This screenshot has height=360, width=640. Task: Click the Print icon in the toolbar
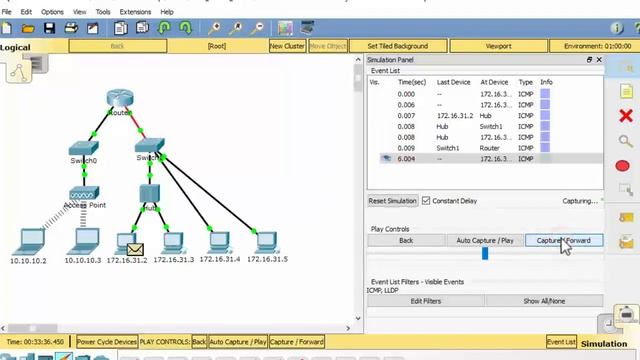[x=71, y=28]
